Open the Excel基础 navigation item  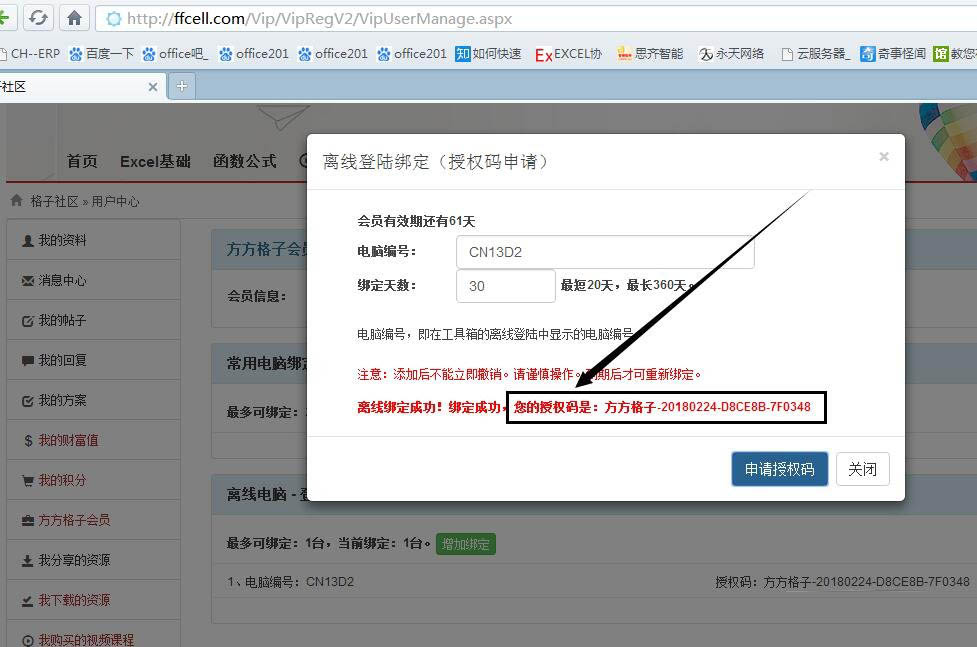pyautogui.click(x=155, y=161)
